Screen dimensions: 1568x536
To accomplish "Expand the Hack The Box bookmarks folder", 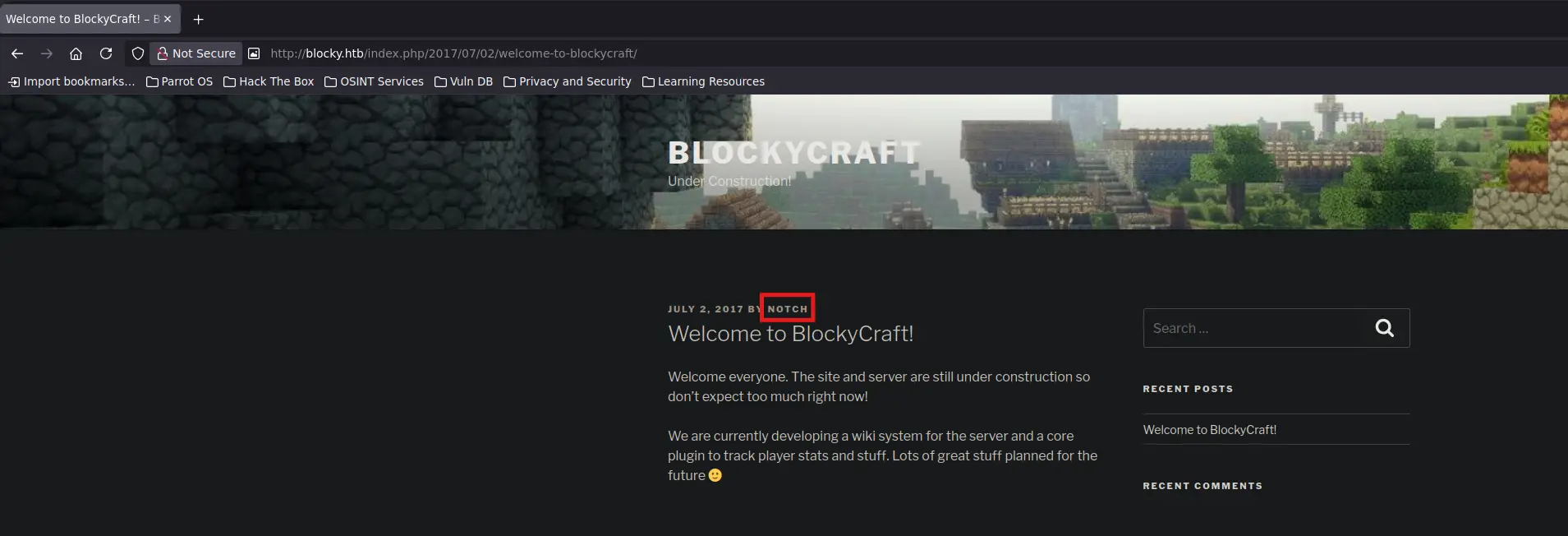I will coord(269,81).
